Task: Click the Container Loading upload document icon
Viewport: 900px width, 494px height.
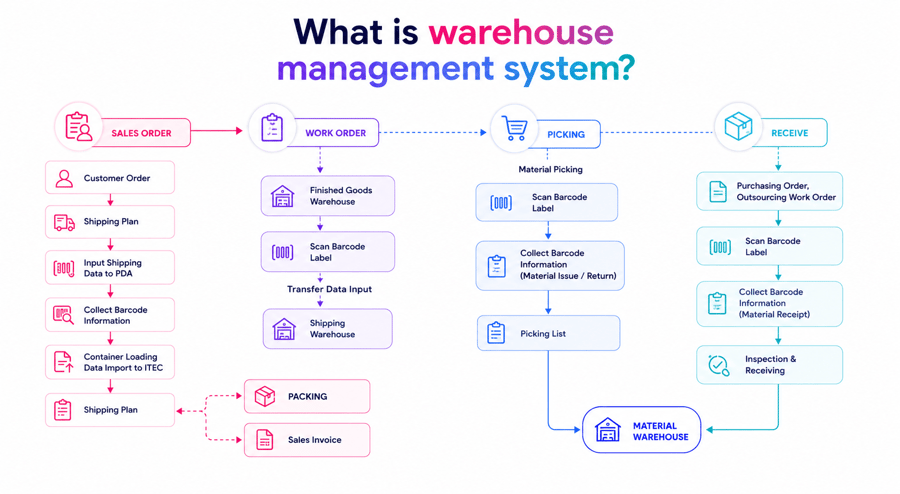Action: [x=64, y=362]
